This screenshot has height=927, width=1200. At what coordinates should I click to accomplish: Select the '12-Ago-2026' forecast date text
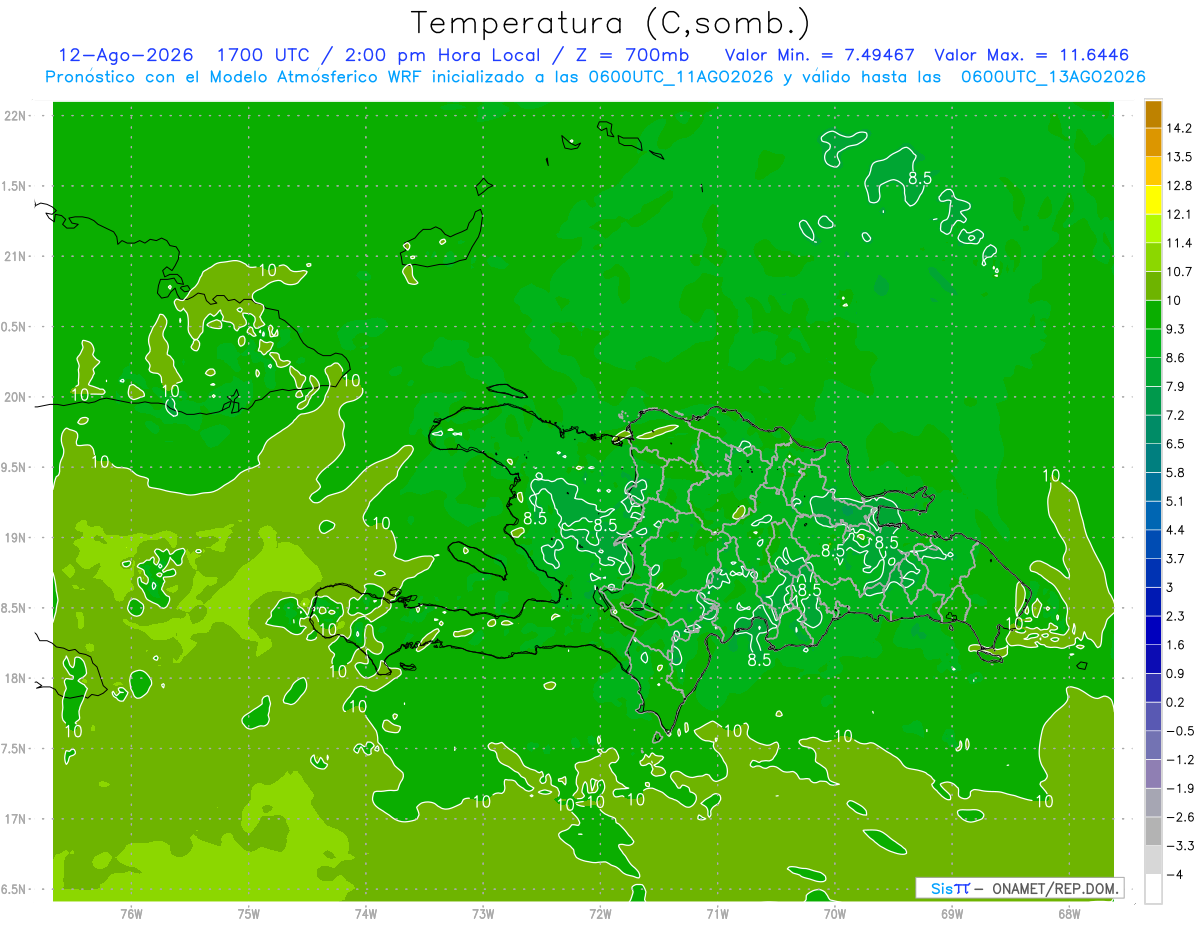pos(127,54)
